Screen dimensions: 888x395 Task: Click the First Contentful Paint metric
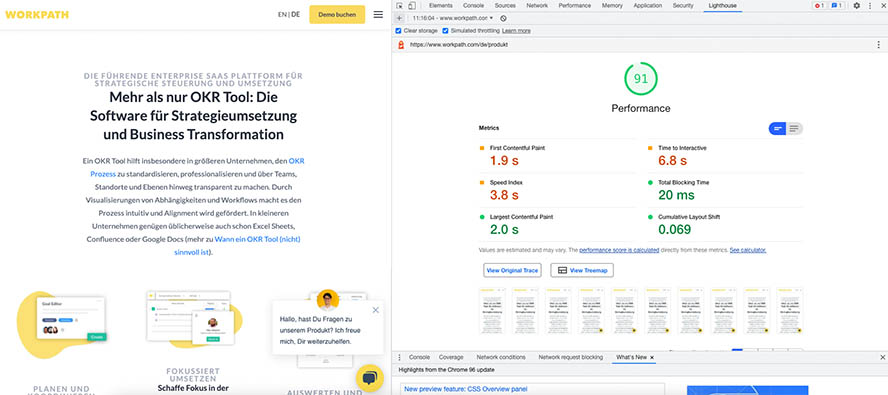pos(557,156)
